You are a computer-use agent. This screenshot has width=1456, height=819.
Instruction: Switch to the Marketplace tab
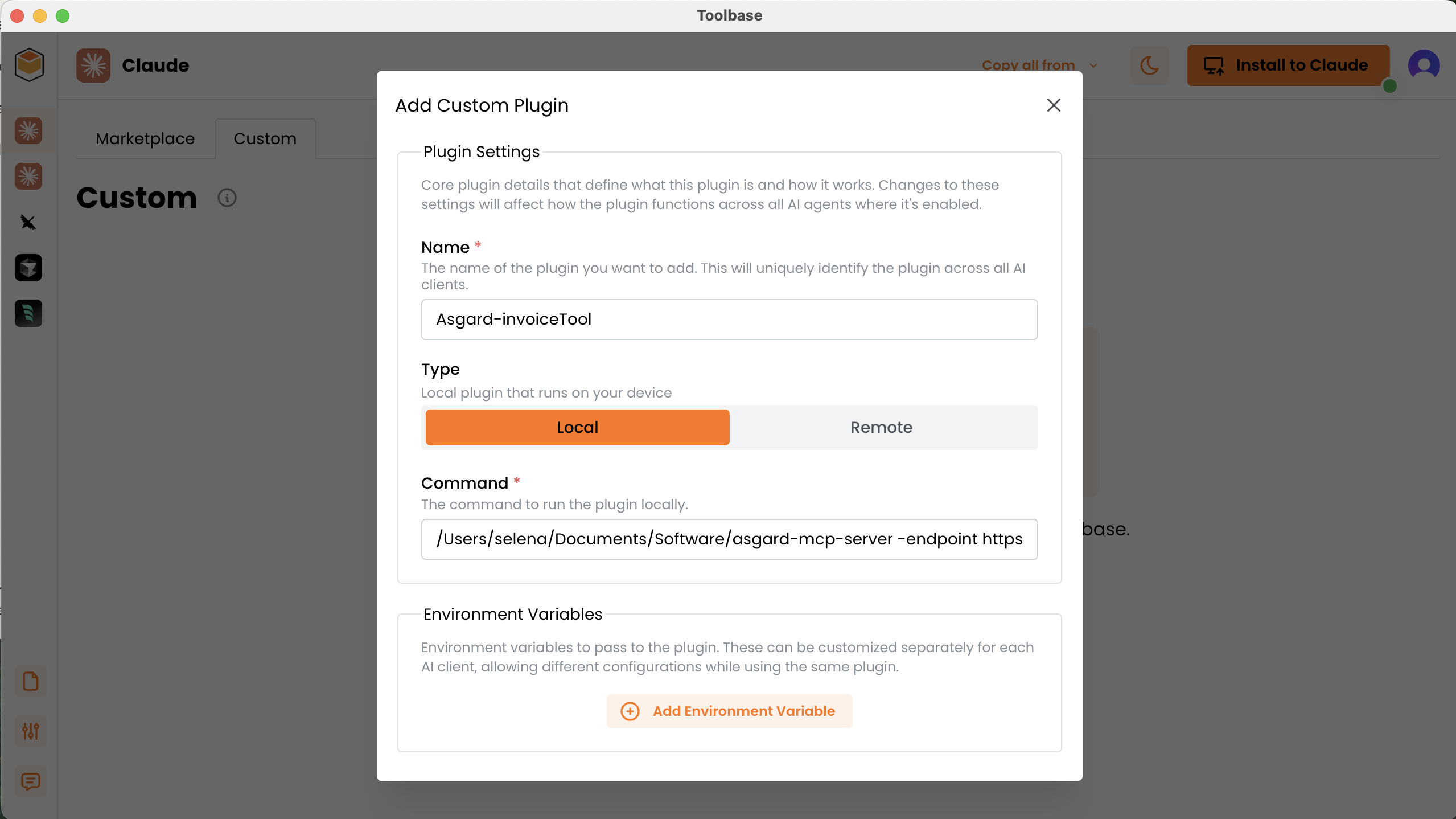click(x=145, y=138)
